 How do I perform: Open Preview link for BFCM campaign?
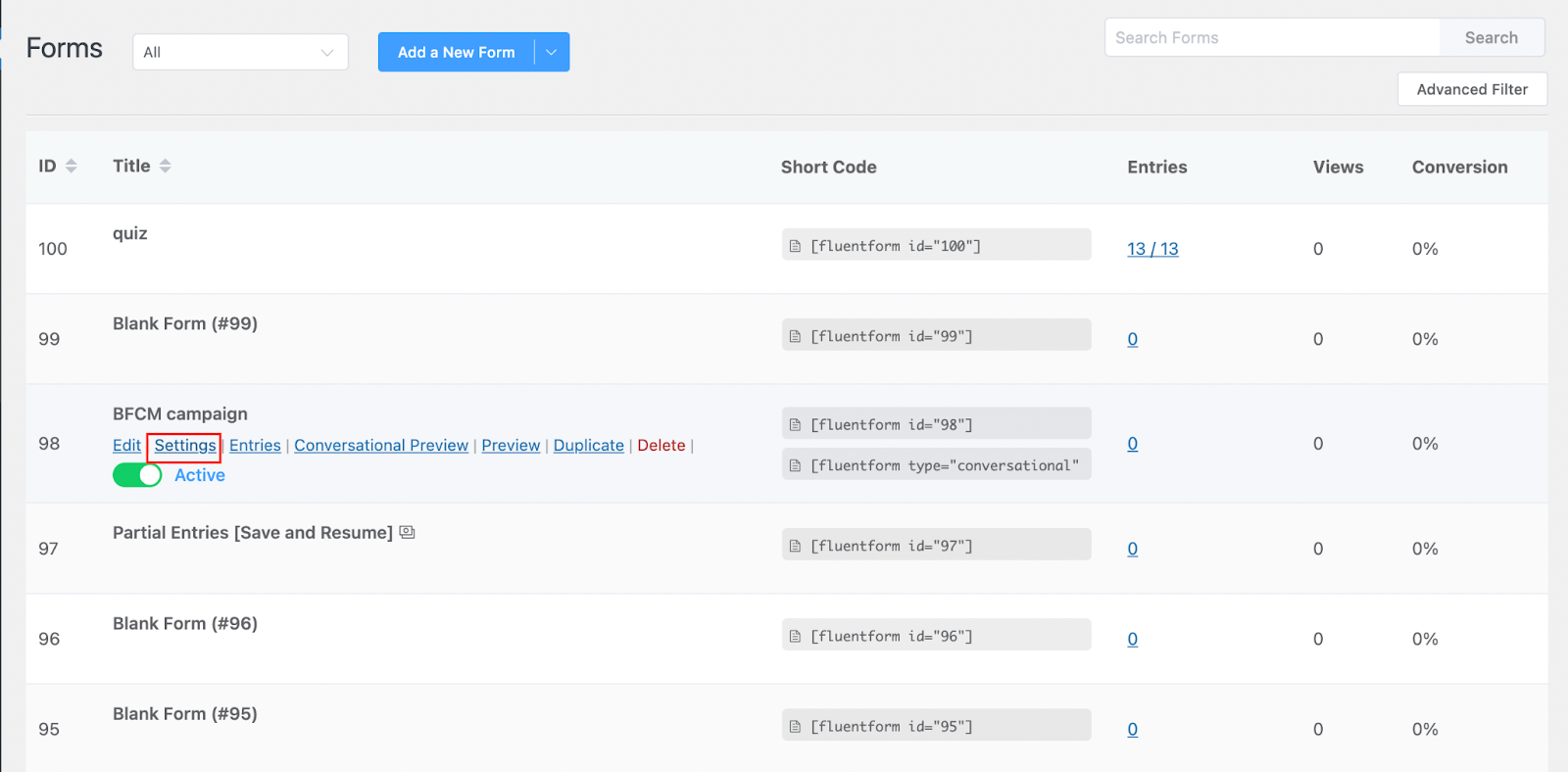coord(511,445)
